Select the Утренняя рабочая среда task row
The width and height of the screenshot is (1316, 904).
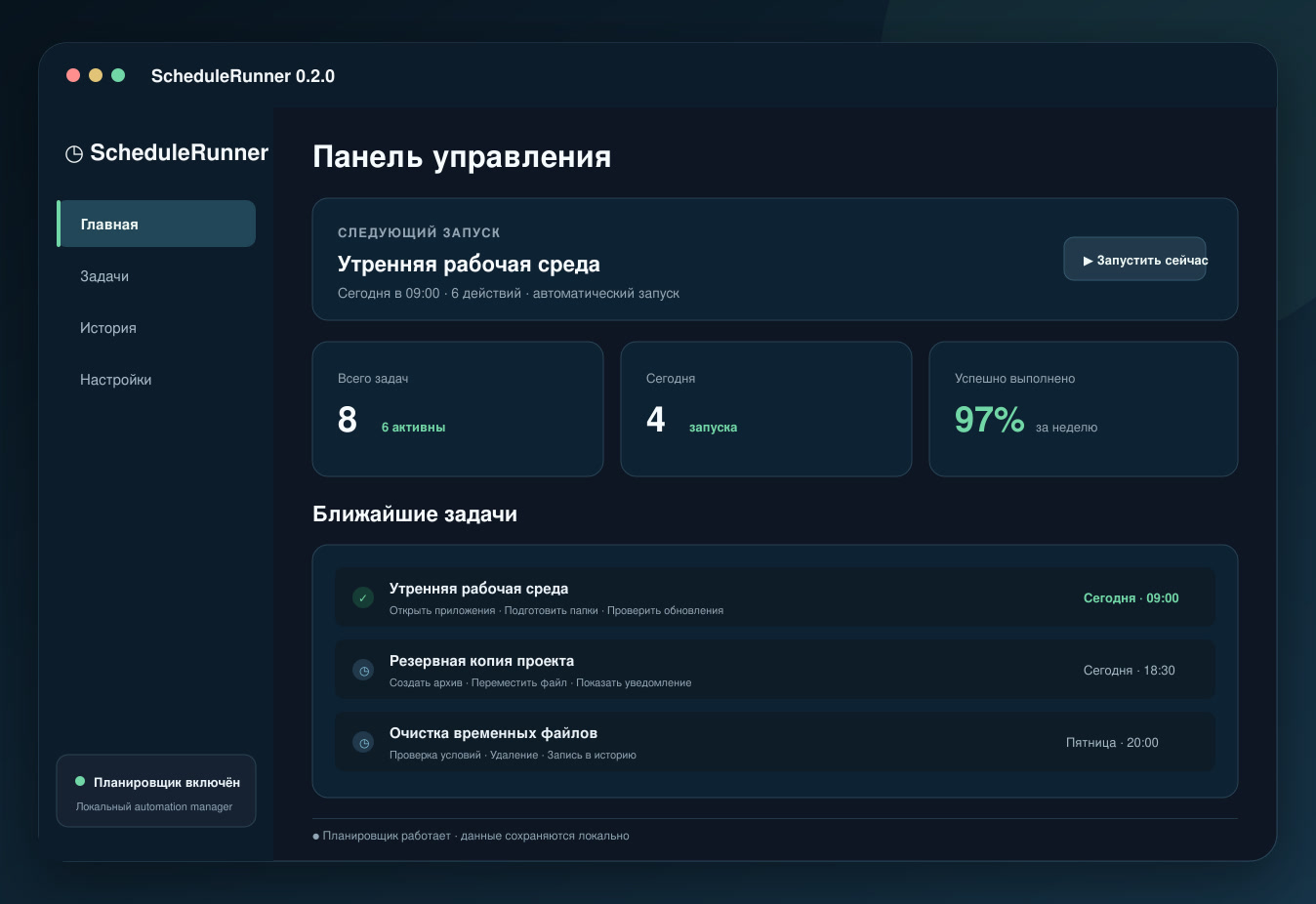click(775, 597)
